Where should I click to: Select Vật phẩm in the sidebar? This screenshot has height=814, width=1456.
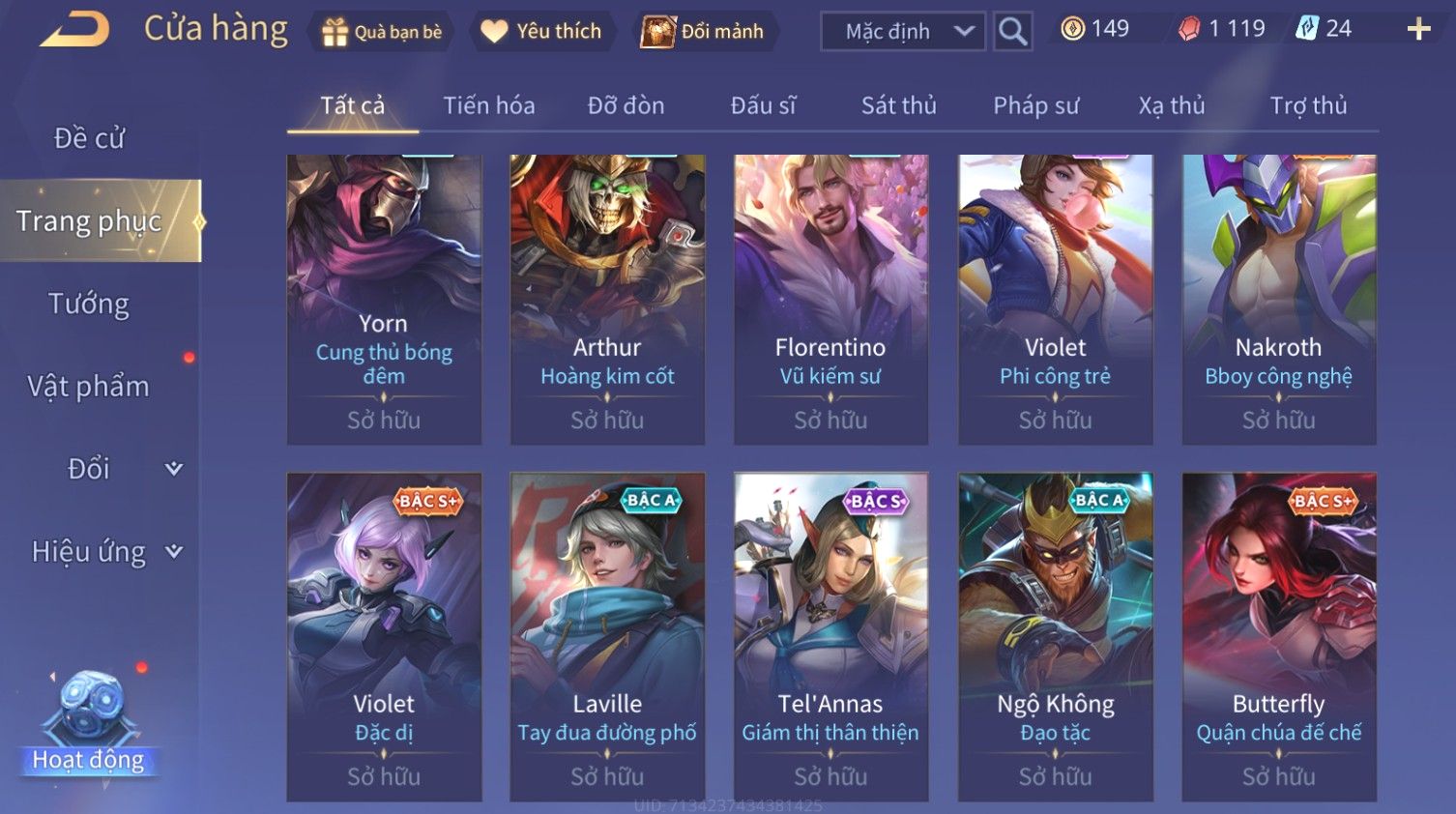(x=89, y=387)
